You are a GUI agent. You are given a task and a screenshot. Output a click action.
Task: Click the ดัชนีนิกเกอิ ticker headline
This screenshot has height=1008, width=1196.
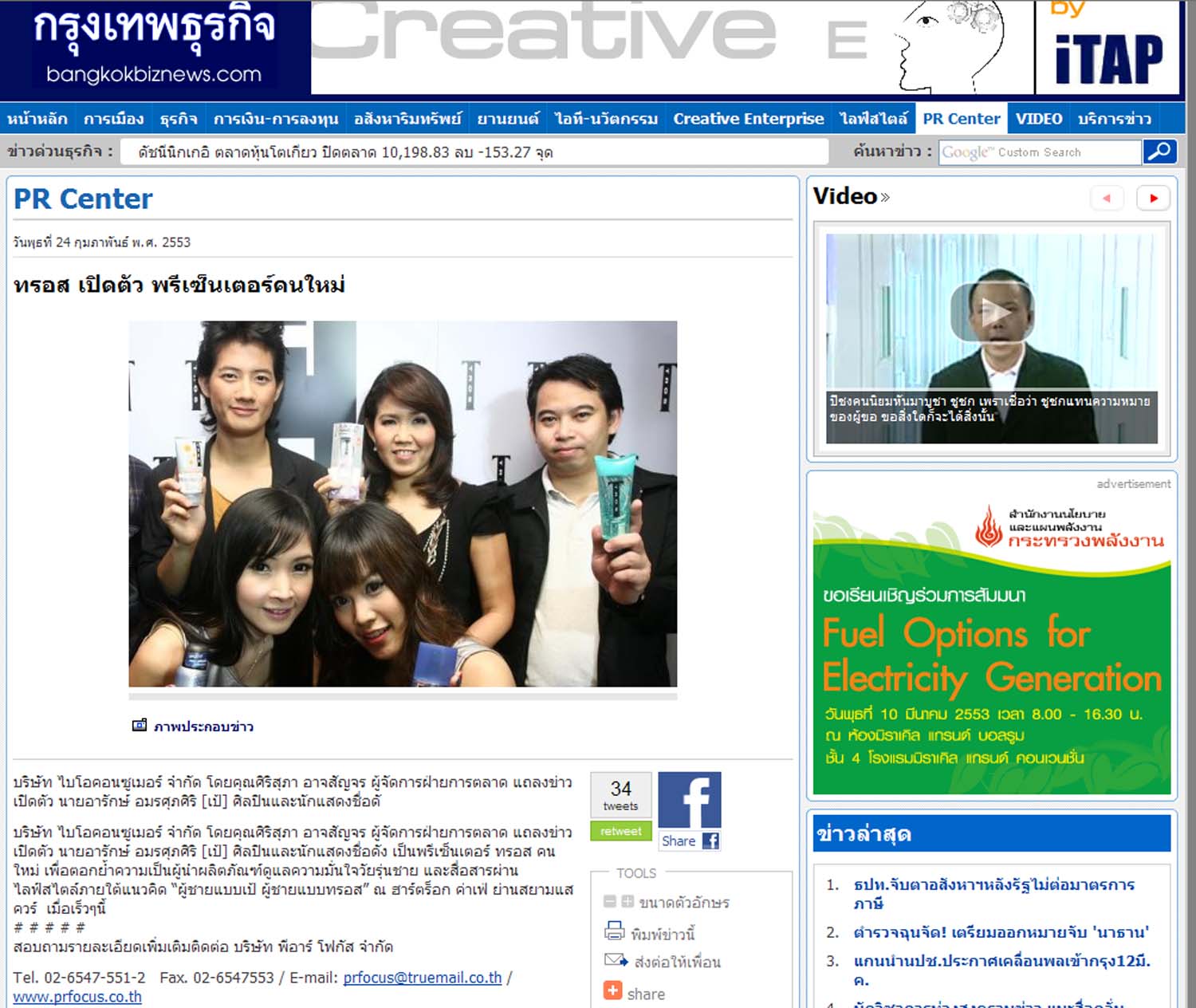click(x=345, y=152)
